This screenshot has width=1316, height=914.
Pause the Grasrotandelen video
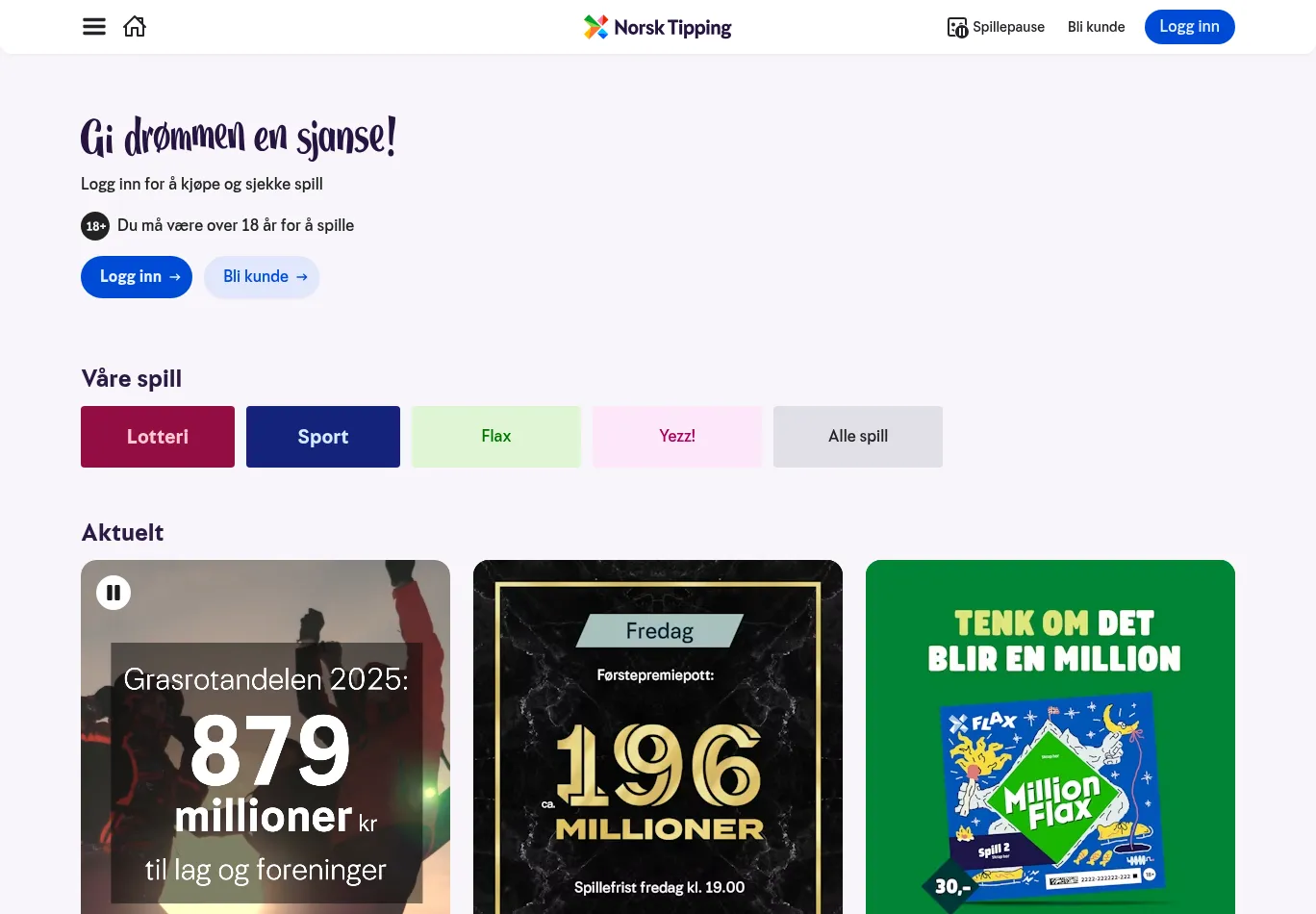point(114,593)
